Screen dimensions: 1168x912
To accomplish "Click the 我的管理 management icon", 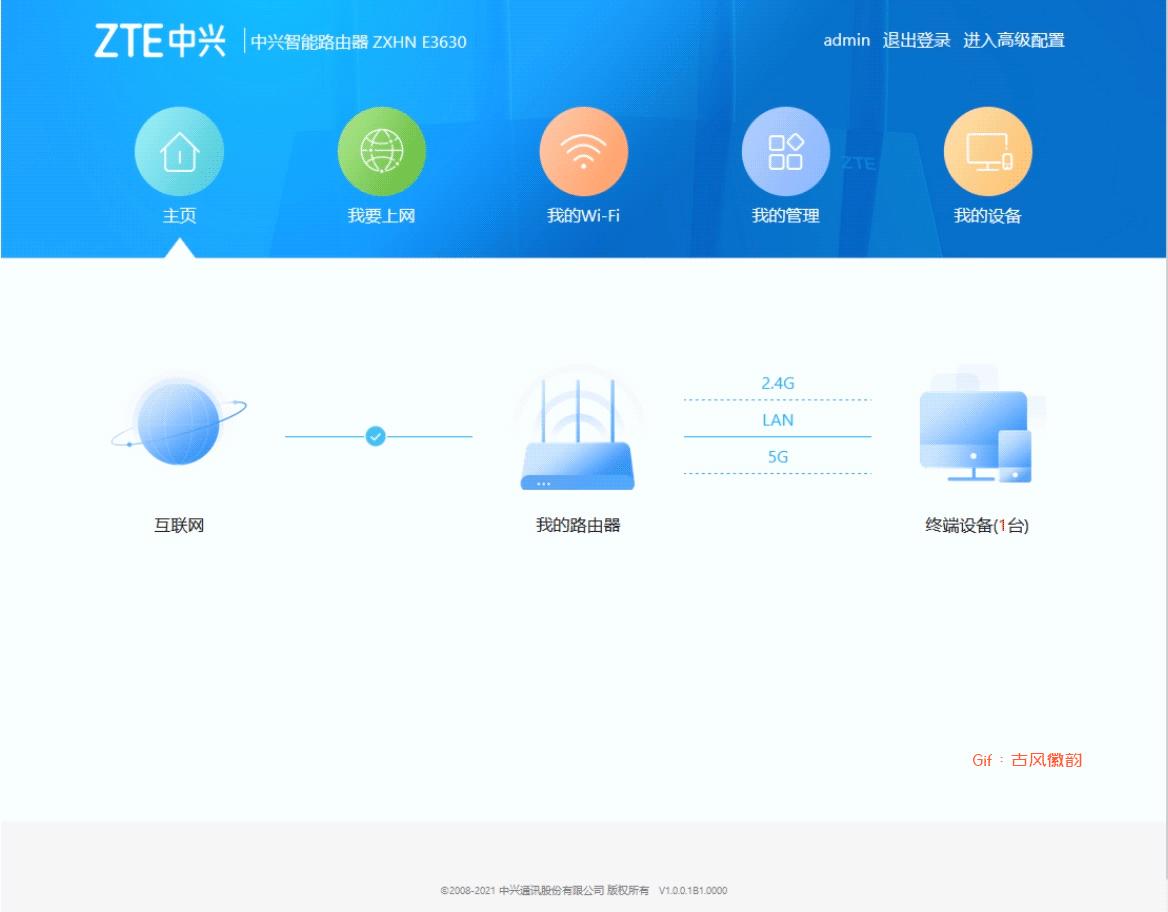I will tap(786, 151).
